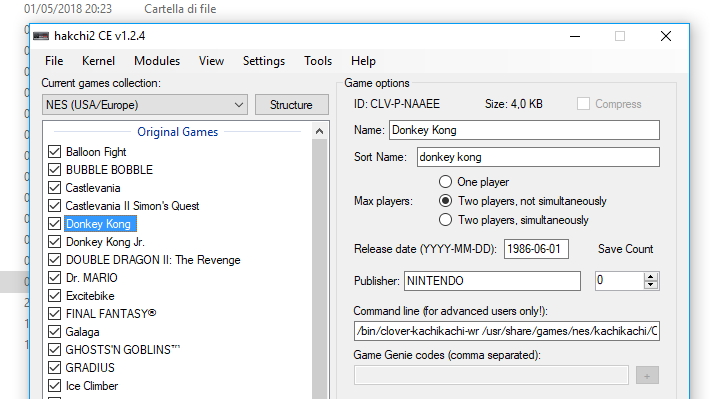Increase Save Count with up arrow
Image resolution: width=710 pixels, height=399 pixels.
point(651,277)
